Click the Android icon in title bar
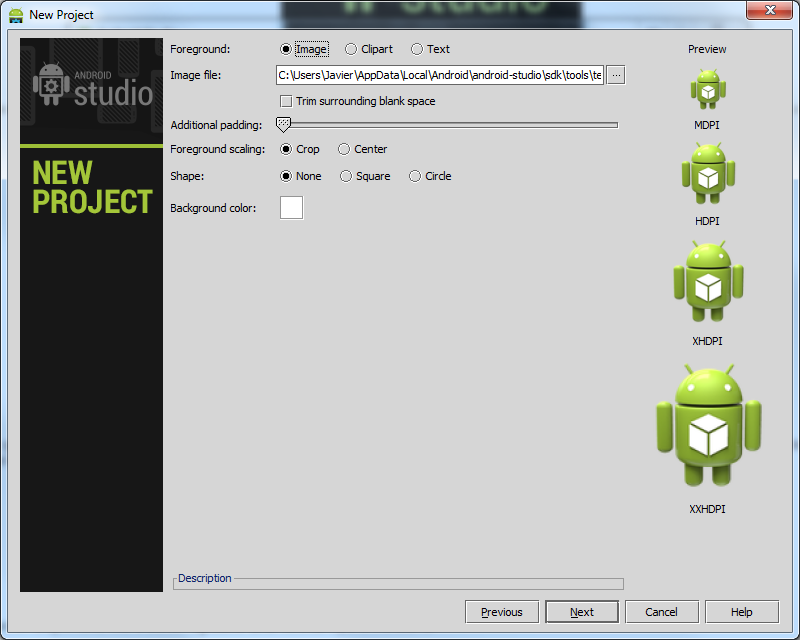This screenshot has width=800, height=640. (16, 15)
